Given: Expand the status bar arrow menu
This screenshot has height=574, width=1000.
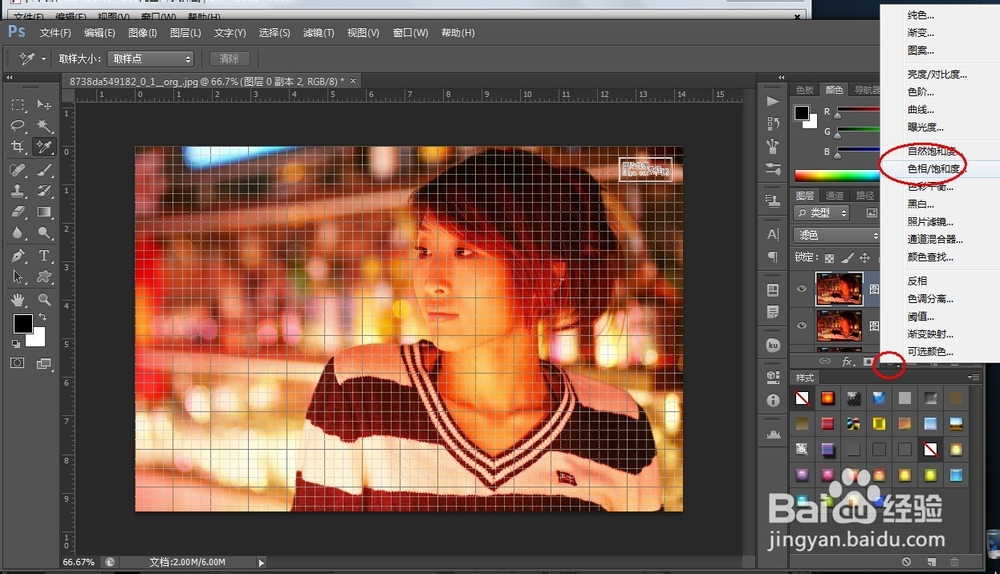Looking at the screenshot, I should 261,562.
